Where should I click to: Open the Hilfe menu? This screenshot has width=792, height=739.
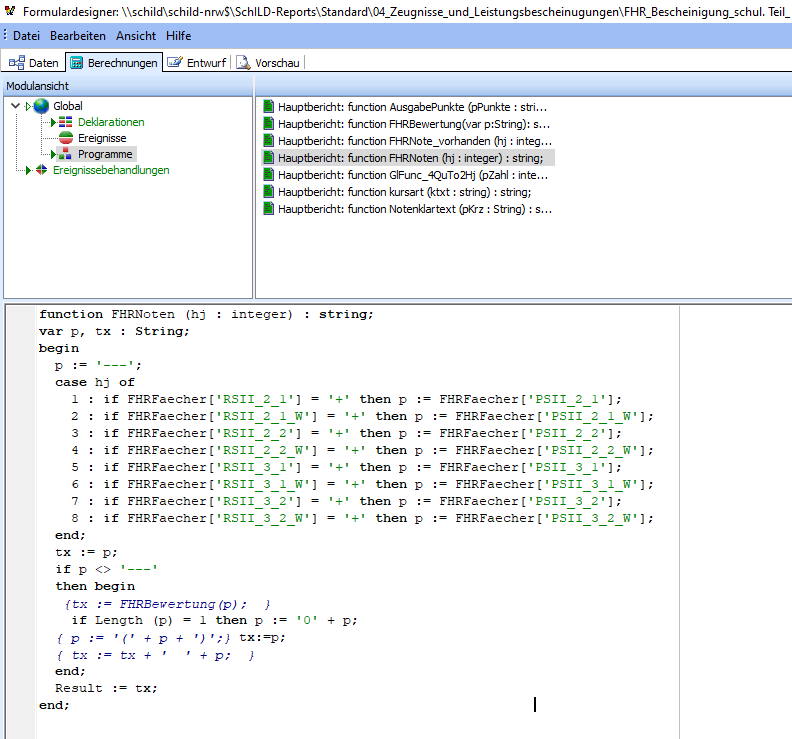179,35
